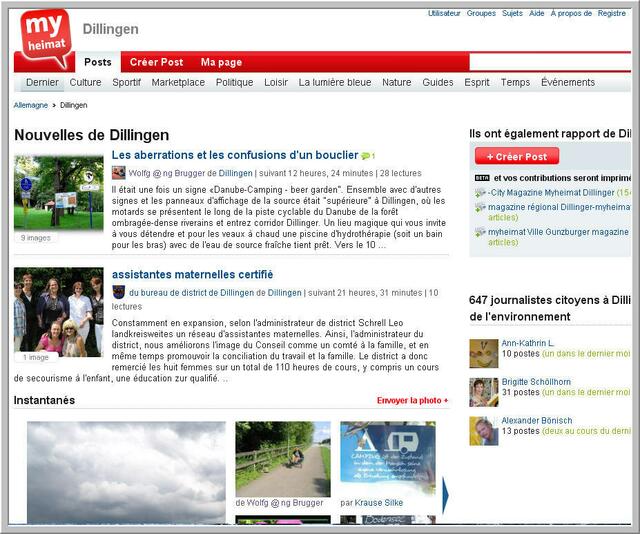Open myheimat Ville Gunzburger magazine link
The height and width of the screenshot is (534, 640).
click(x=558, y=232)
